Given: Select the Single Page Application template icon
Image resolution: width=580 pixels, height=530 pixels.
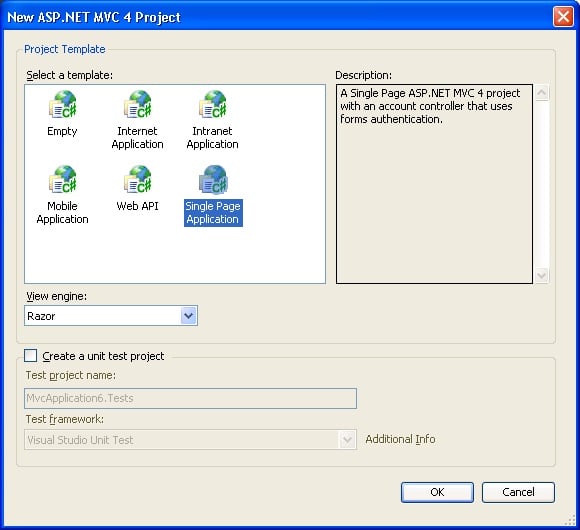Looking at the screenshot, I should pos(213,179).
